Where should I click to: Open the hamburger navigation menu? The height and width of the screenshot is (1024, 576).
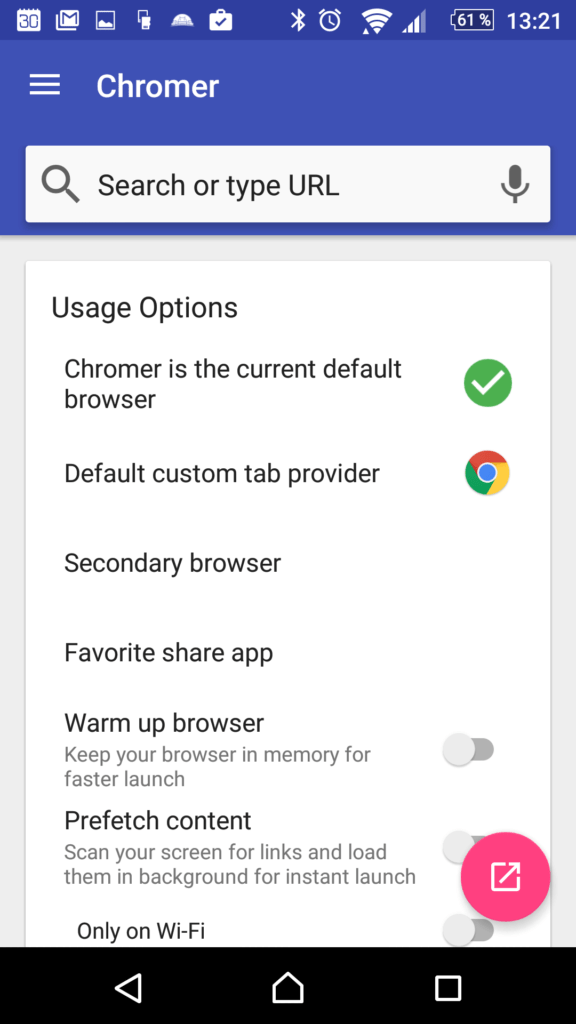(44, 86)
